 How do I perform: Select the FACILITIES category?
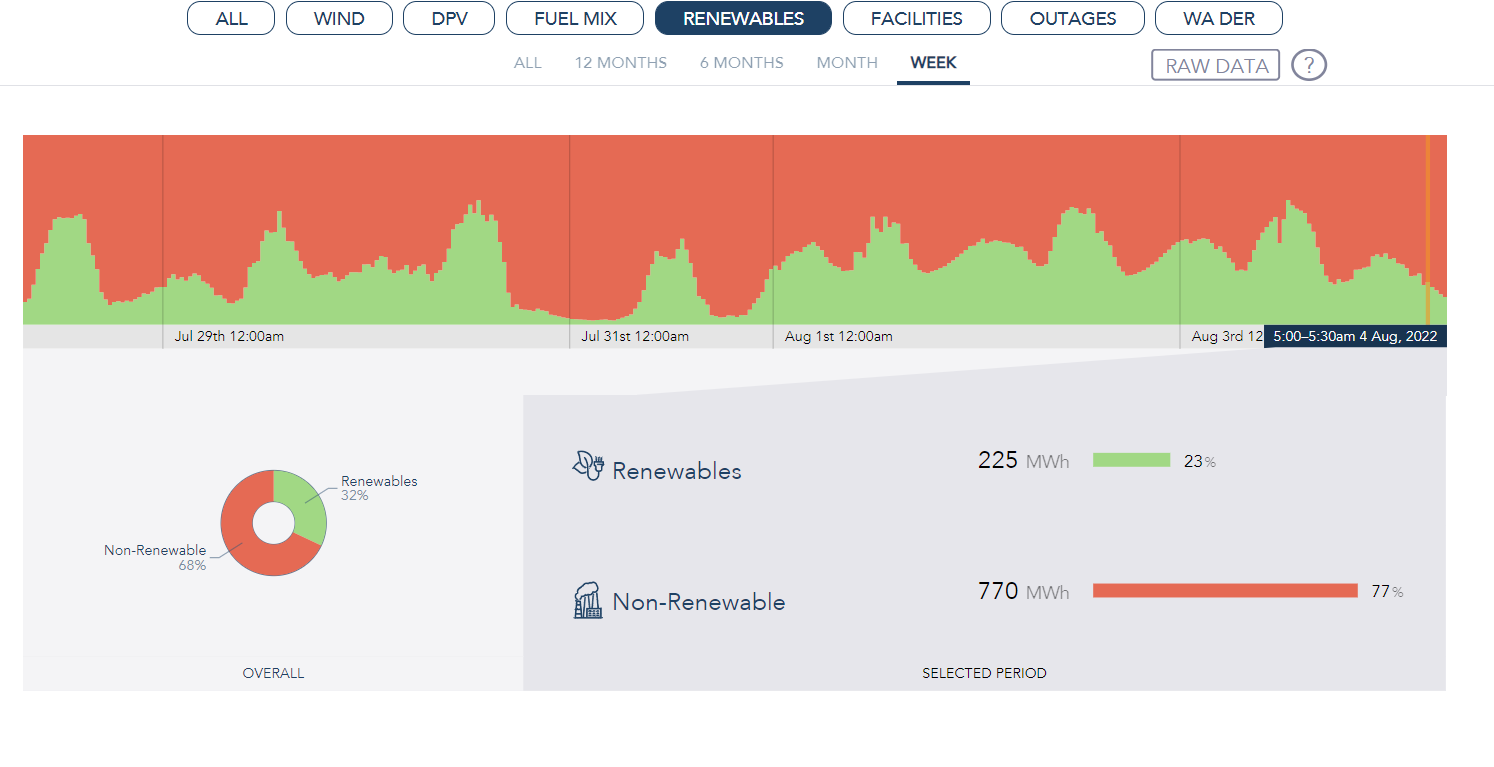point(916,18)
